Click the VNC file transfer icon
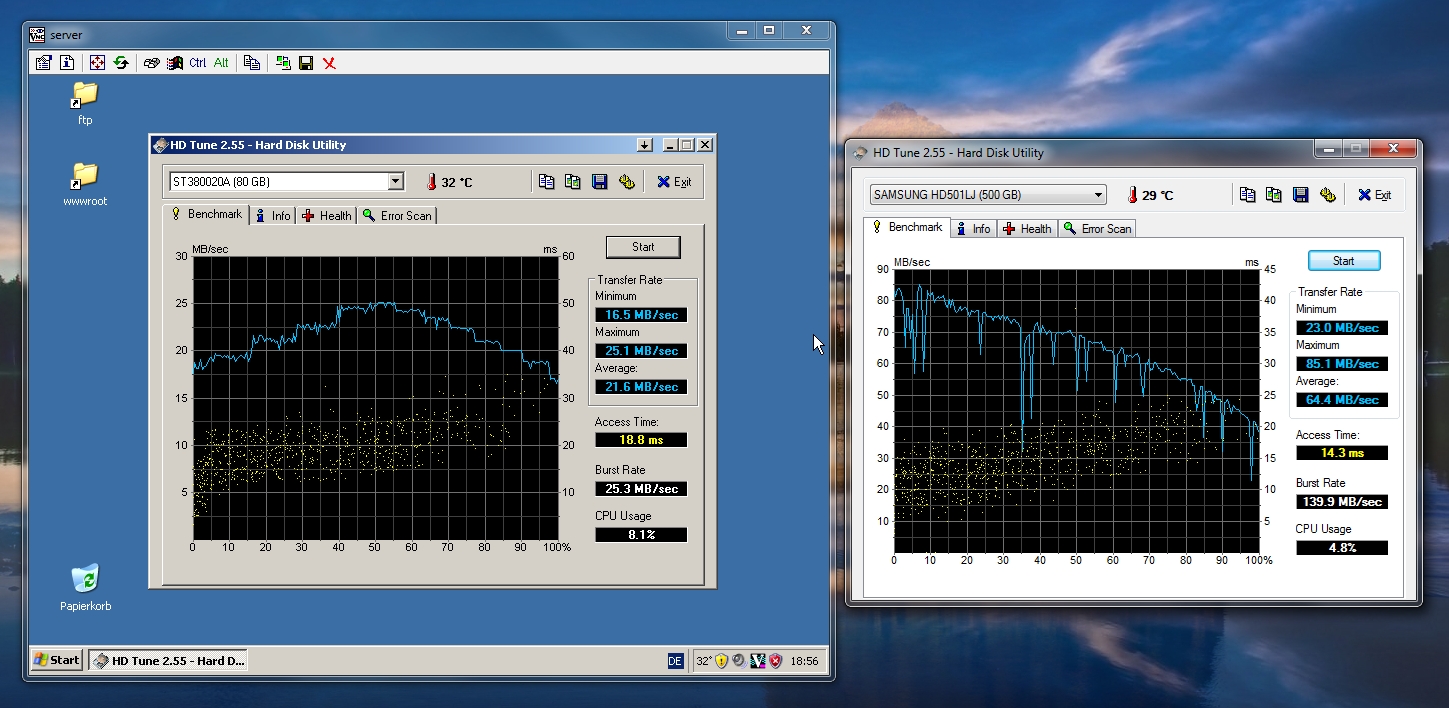This screenshot has width=1449, height=708. click(283, 63)
